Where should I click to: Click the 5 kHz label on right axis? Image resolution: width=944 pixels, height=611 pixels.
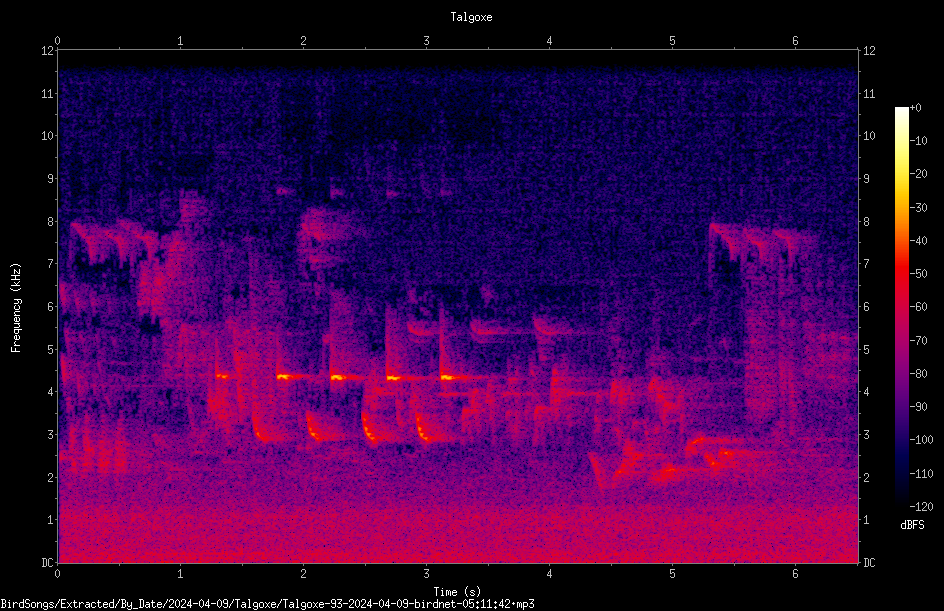pos(867,350)
